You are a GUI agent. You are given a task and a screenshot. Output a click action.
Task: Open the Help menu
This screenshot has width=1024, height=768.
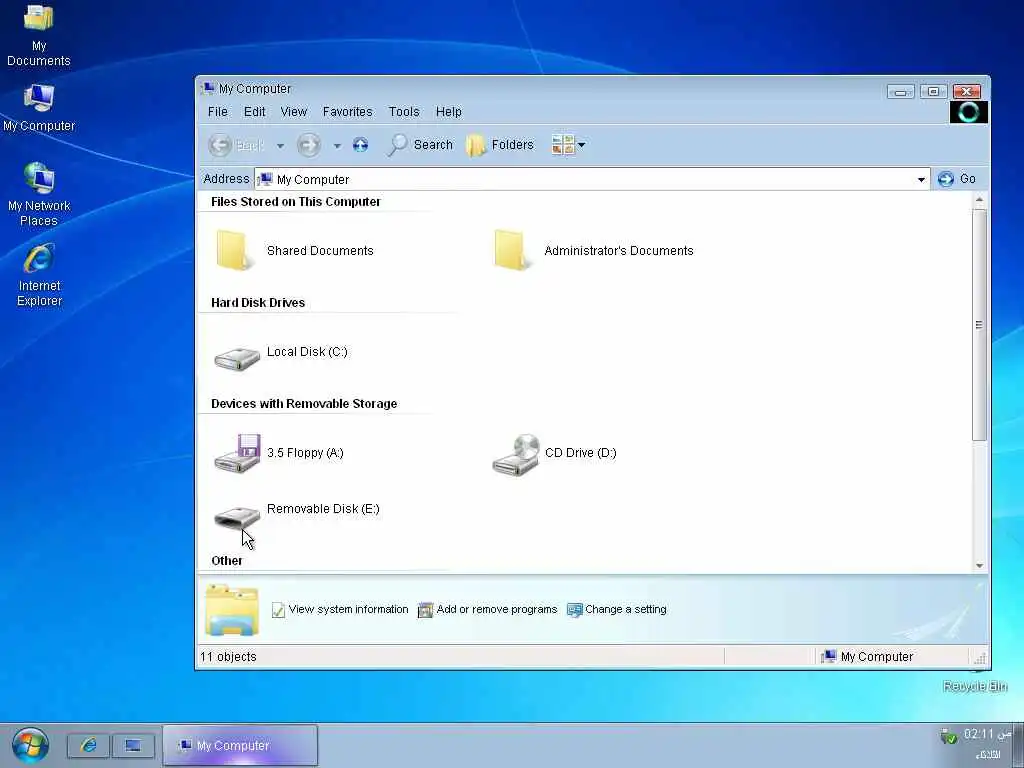pyautogui.click(x=449, y=112)
